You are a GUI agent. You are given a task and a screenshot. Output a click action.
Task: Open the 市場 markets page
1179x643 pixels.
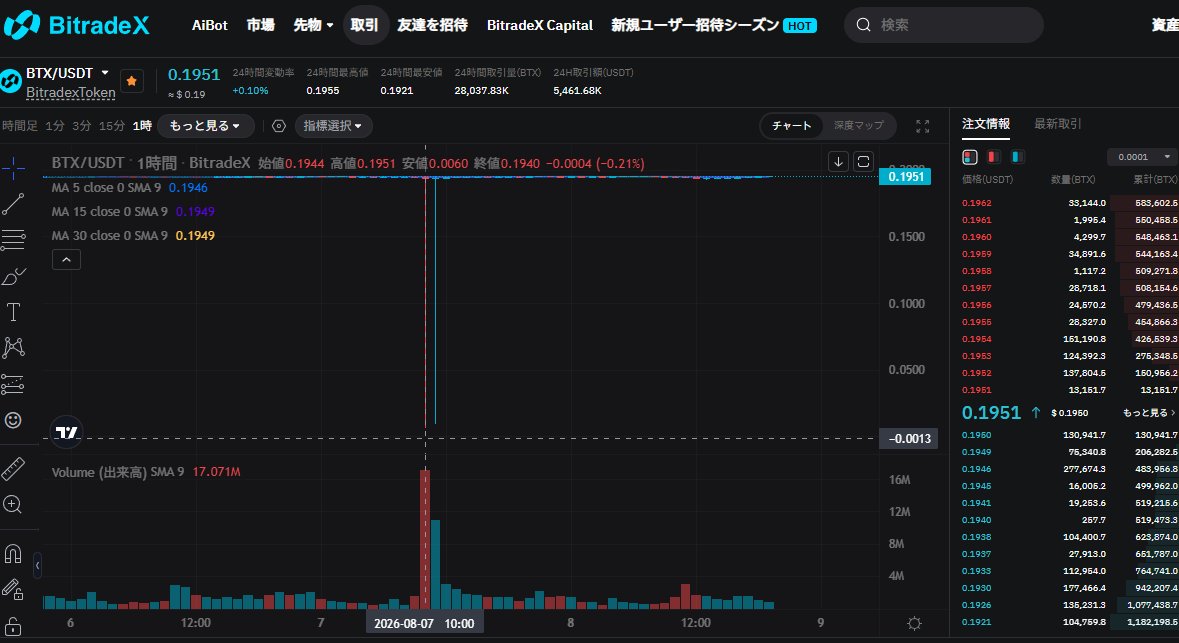pos(260,25)
